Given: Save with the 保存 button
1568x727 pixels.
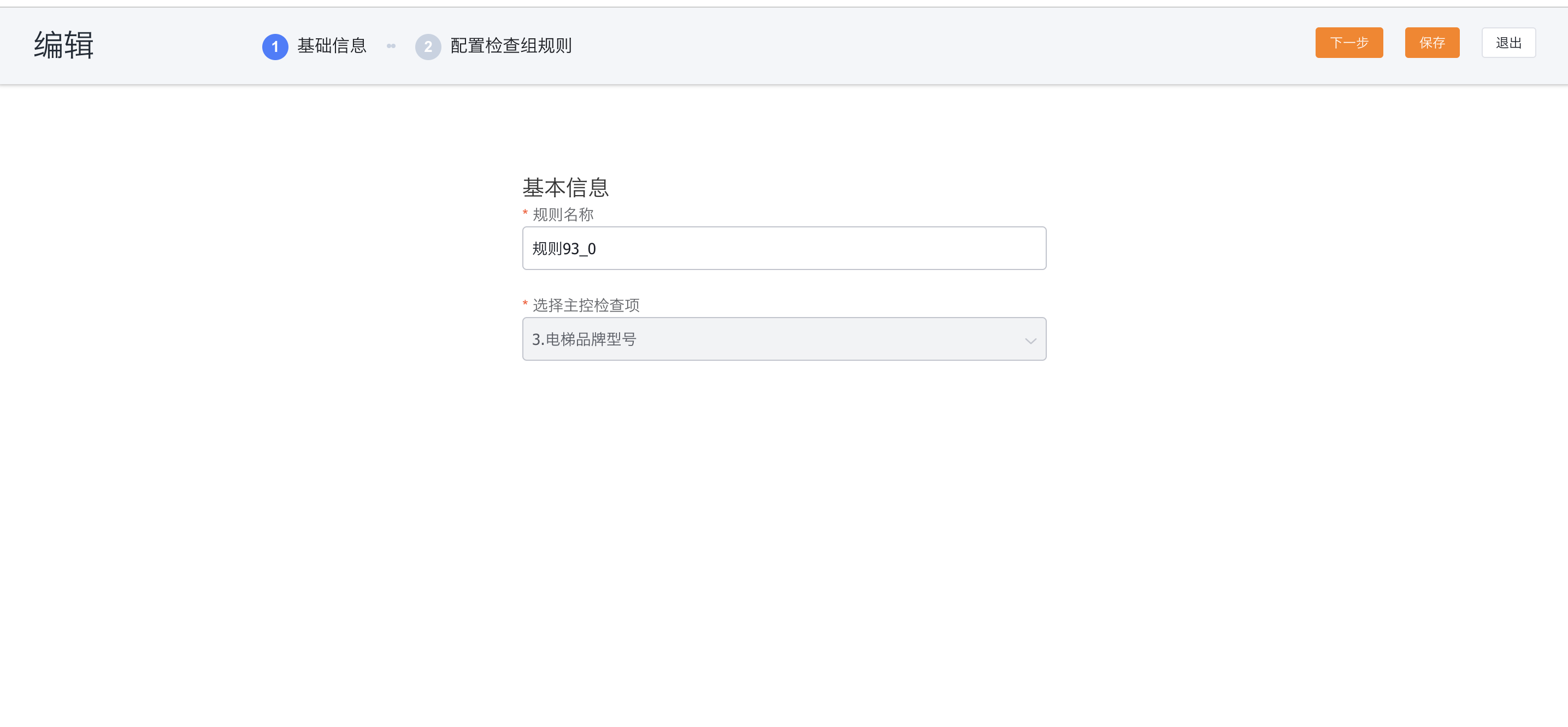Looking at the screenshot, I should tap(1431, 43).
